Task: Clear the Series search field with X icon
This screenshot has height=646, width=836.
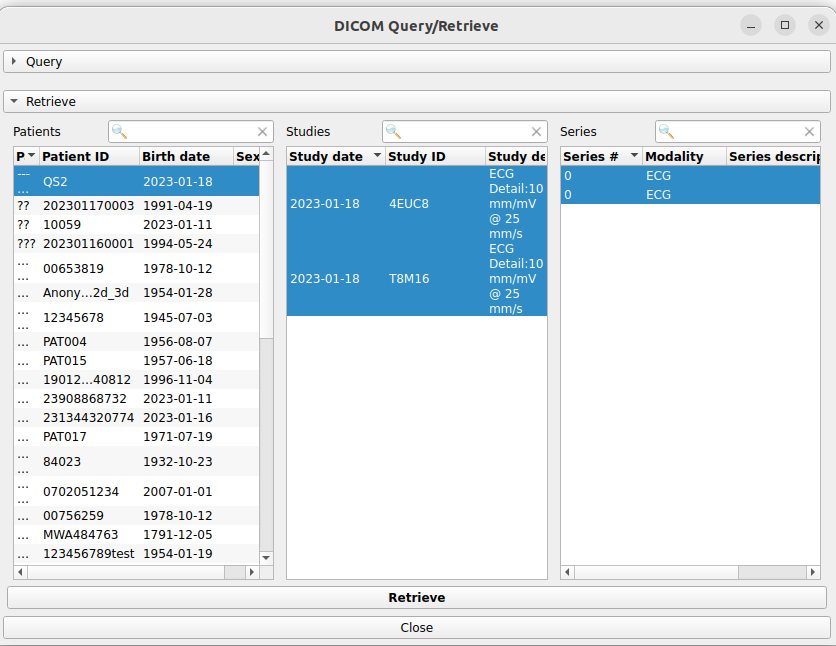Action: tap(810, 132)
